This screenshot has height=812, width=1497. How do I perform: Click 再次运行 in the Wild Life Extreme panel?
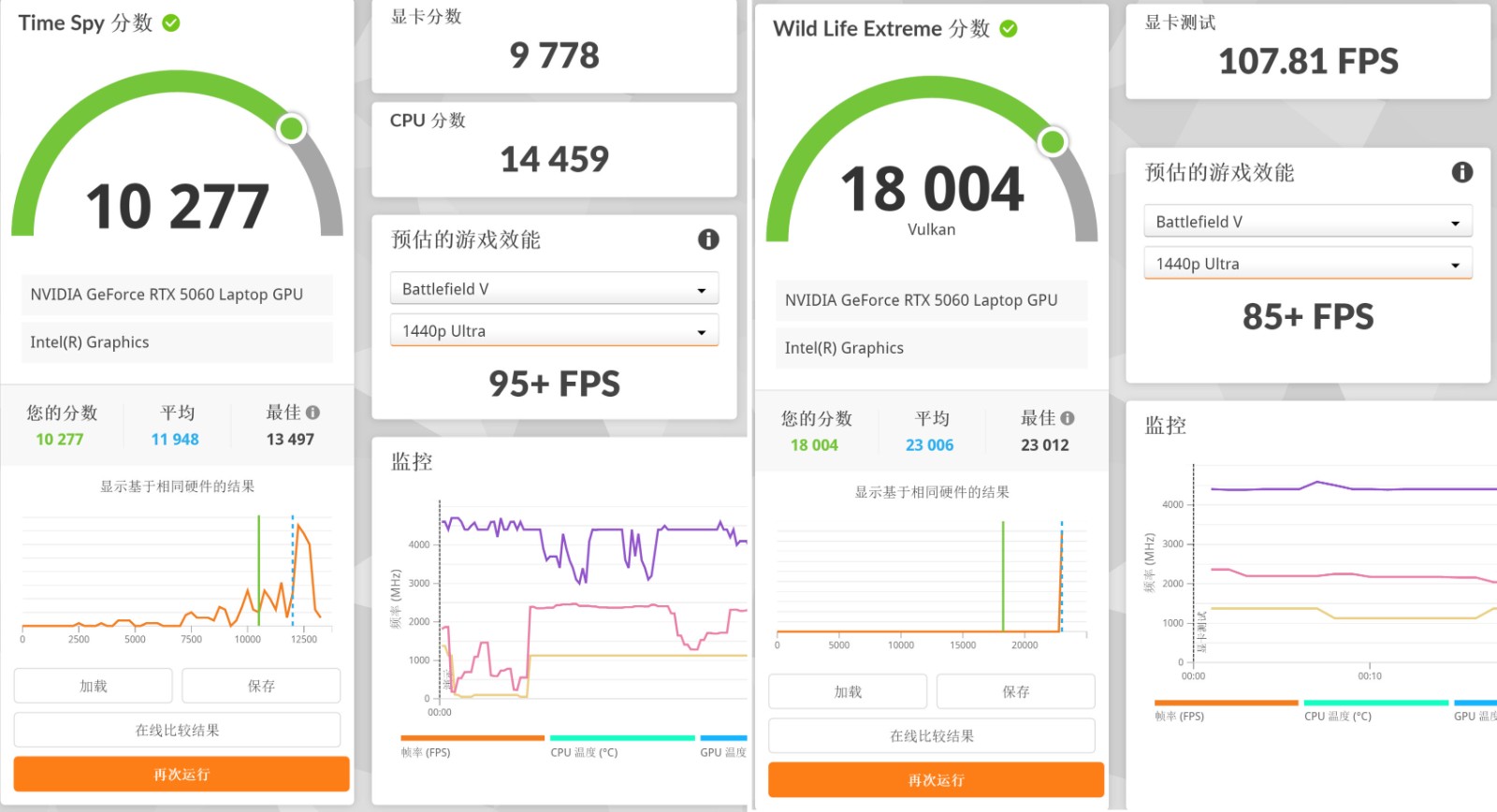click(x=937, y=780)
